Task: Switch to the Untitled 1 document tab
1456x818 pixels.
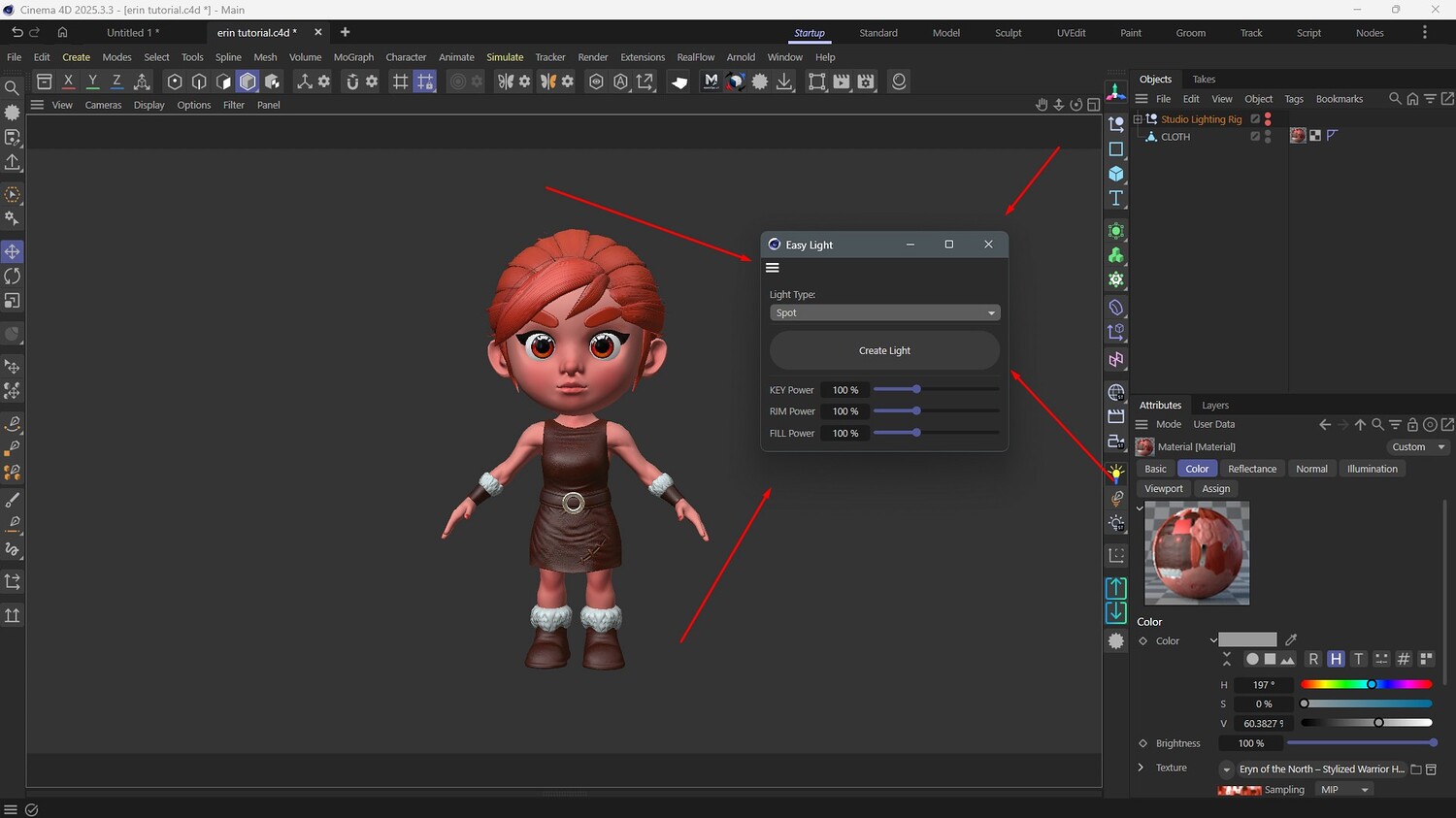Action: [x=132, y=33]
